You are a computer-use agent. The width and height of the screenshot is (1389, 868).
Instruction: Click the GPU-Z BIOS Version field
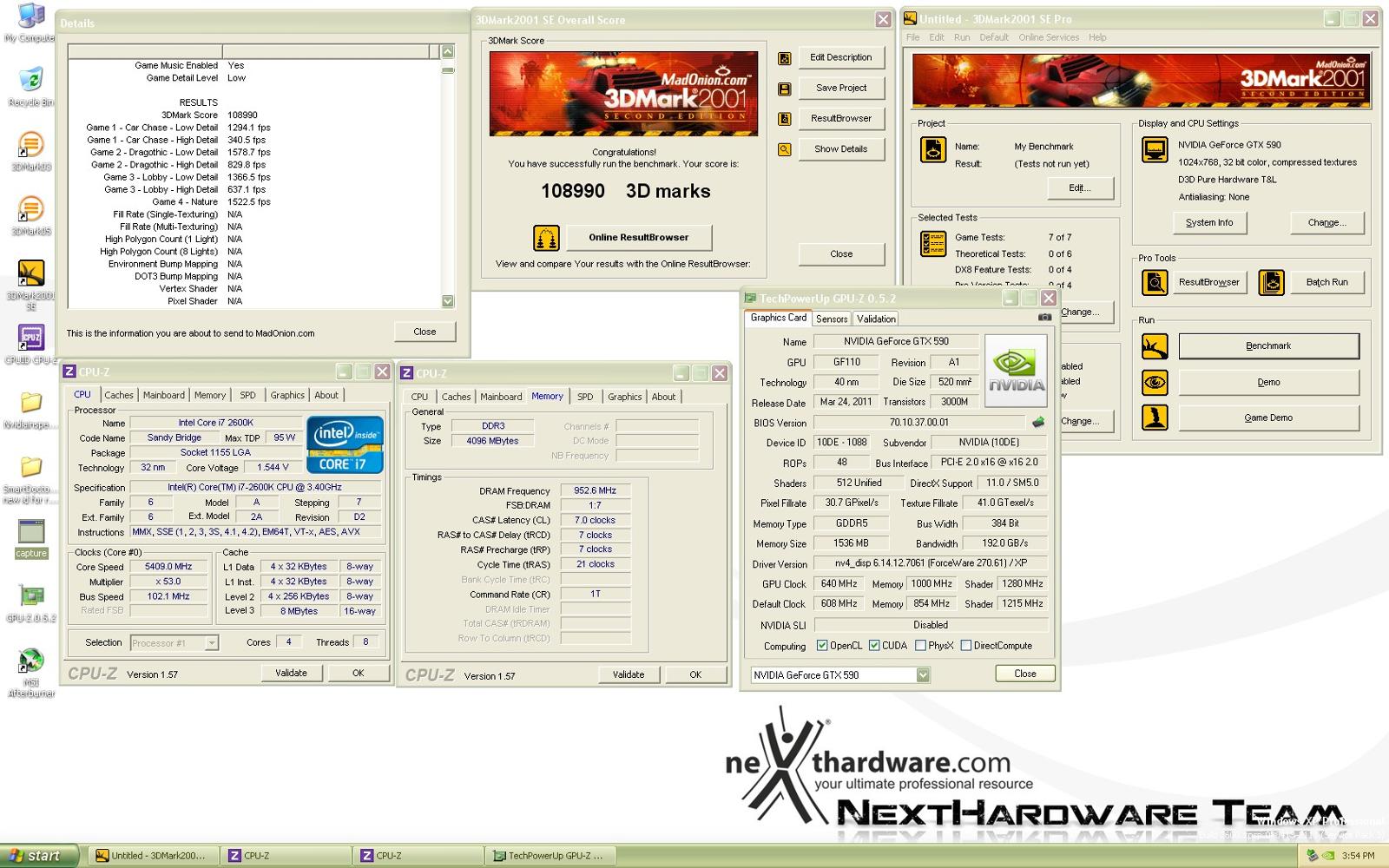click(x=919, y=423)
